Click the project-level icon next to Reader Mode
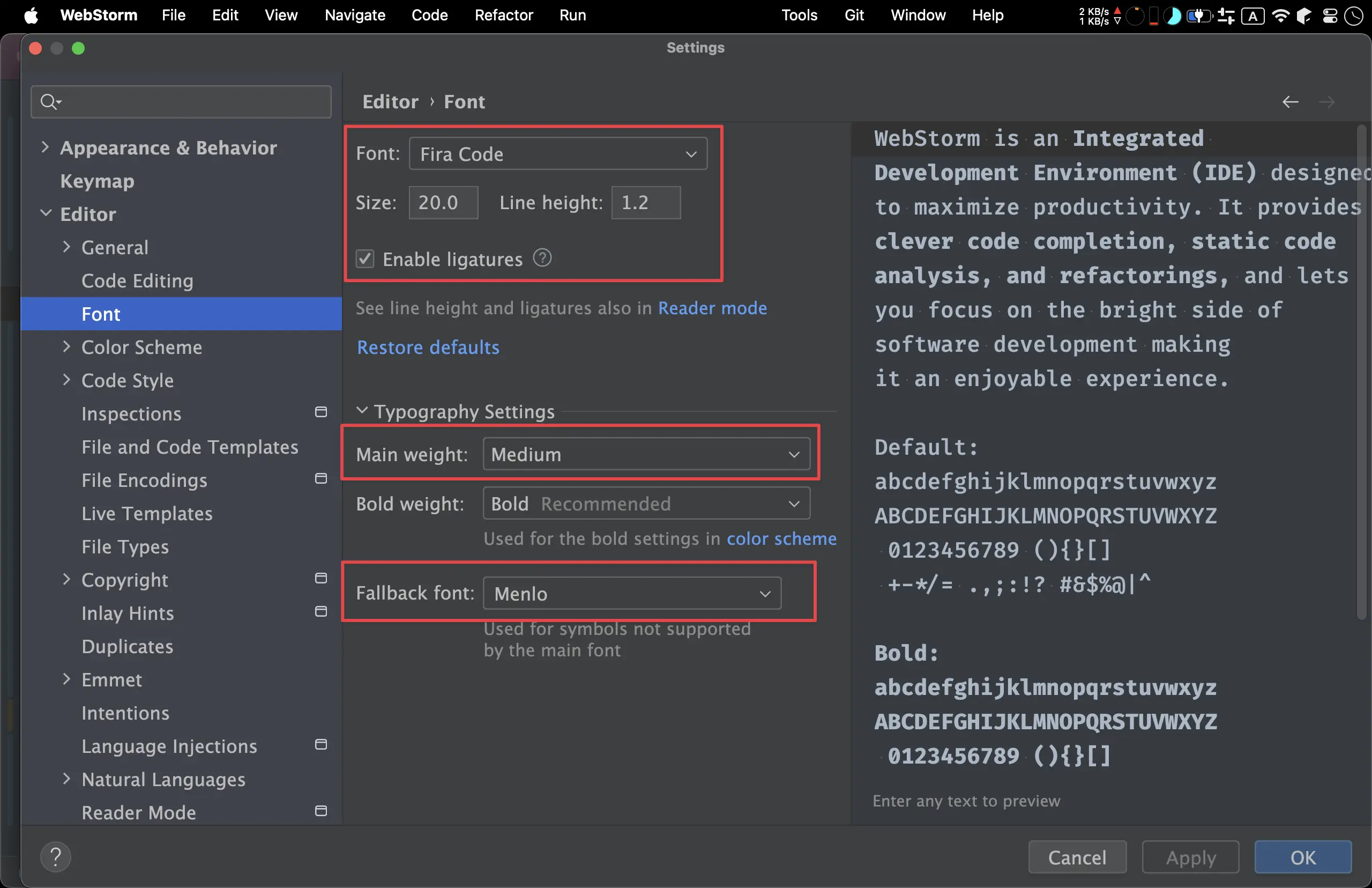 coord(321,811)
